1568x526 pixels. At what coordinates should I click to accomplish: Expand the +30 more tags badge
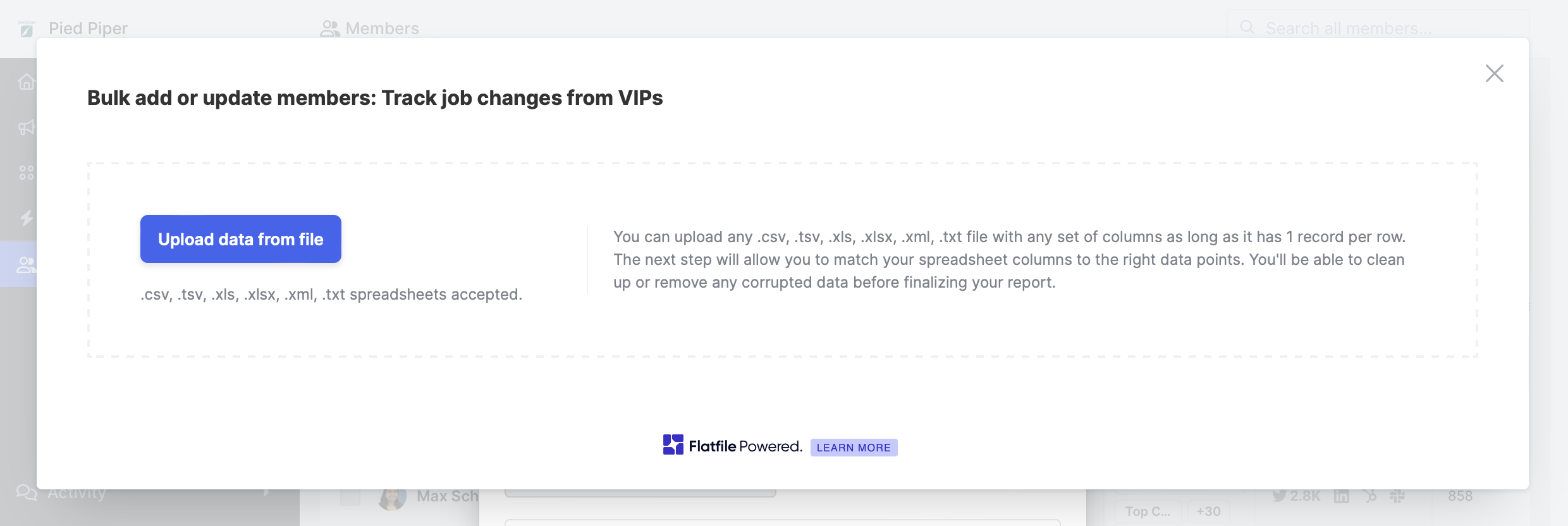coord(1208,511)
